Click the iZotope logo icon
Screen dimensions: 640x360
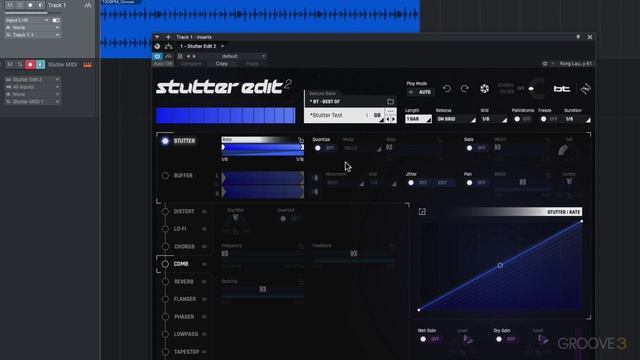[x=585, y=89]
